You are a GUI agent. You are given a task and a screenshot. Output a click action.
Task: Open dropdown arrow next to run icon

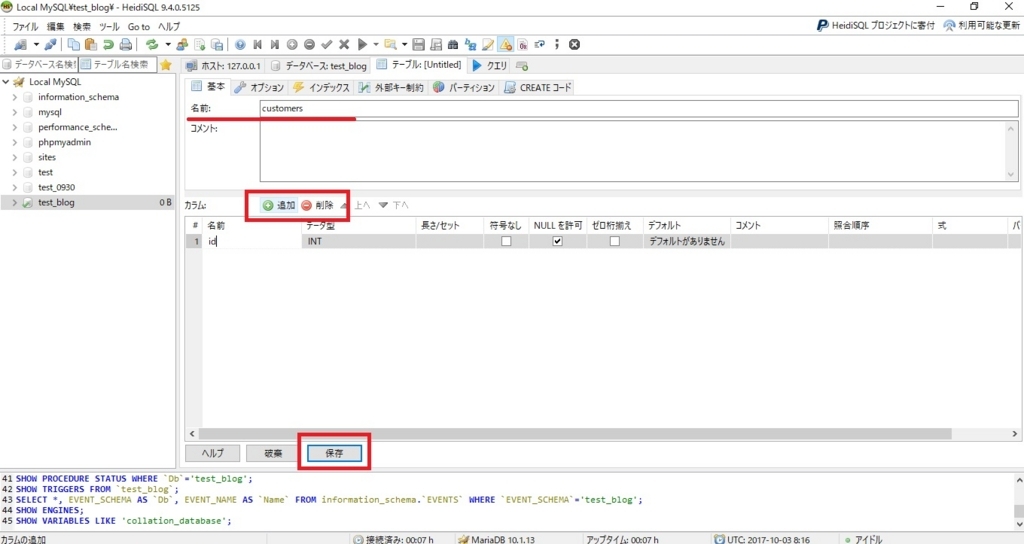[376, 44]
